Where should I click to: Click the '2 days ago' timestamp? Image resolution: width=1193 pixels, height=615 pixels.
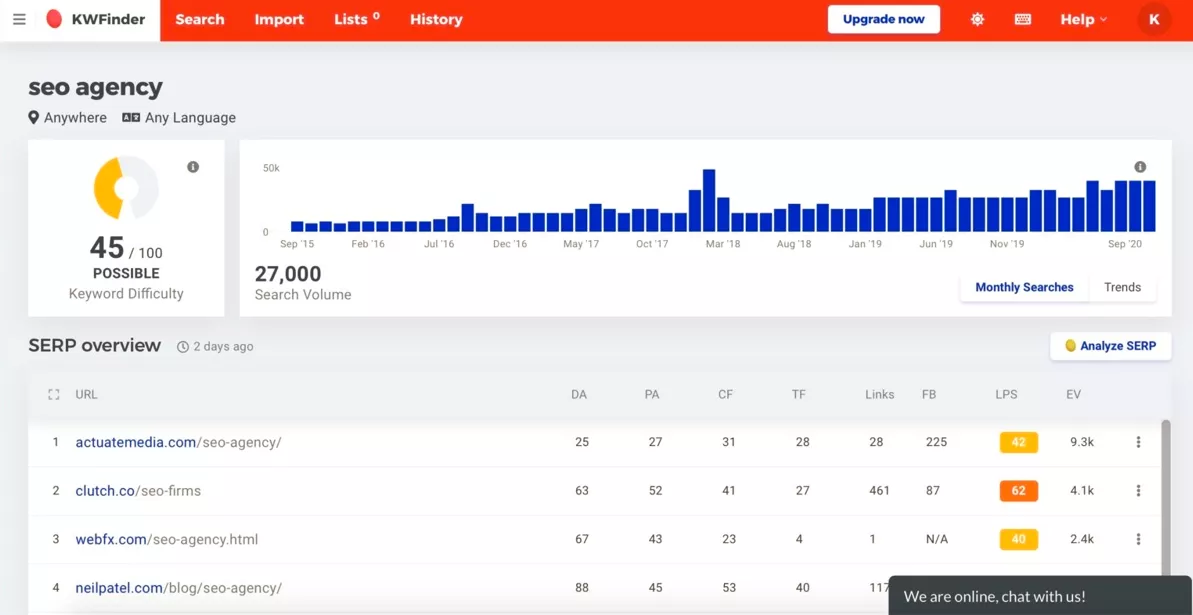pos(223,347)
